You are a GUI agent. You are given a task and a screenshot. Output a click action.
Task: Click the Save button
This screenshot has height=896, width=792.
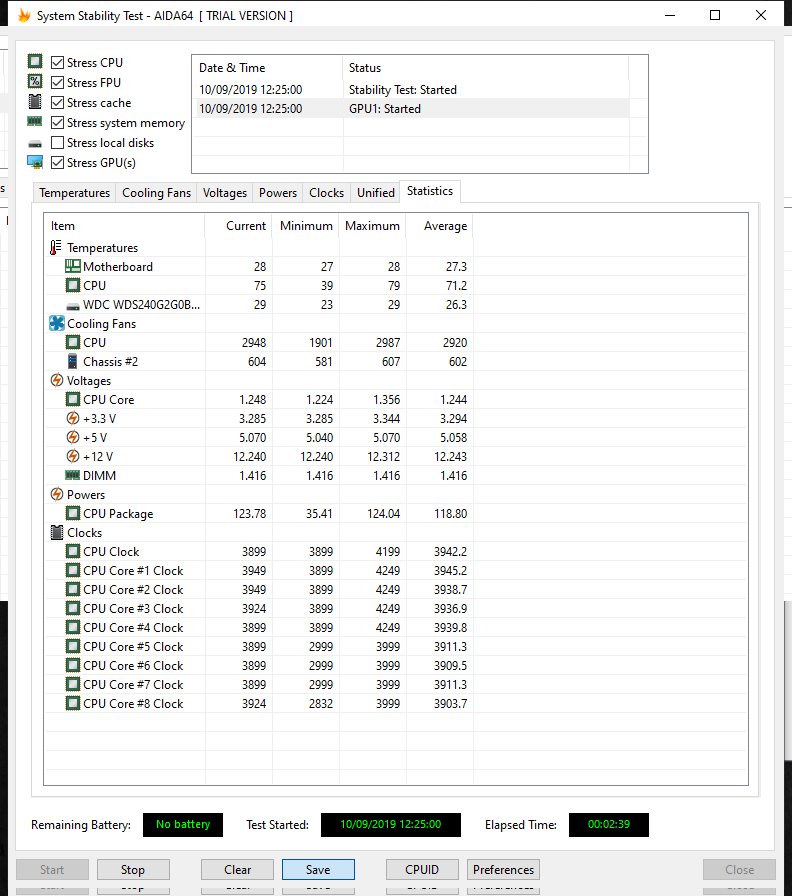pyautogui.click(x=318, y=870)
